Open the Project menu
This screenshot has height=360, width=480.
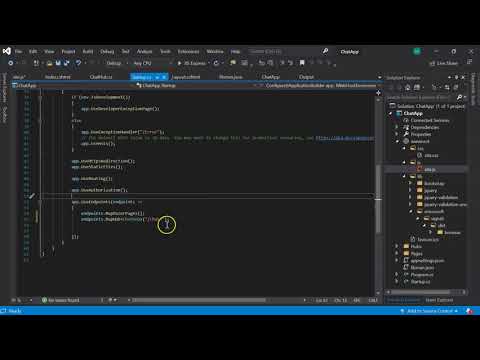pos(68,51)
